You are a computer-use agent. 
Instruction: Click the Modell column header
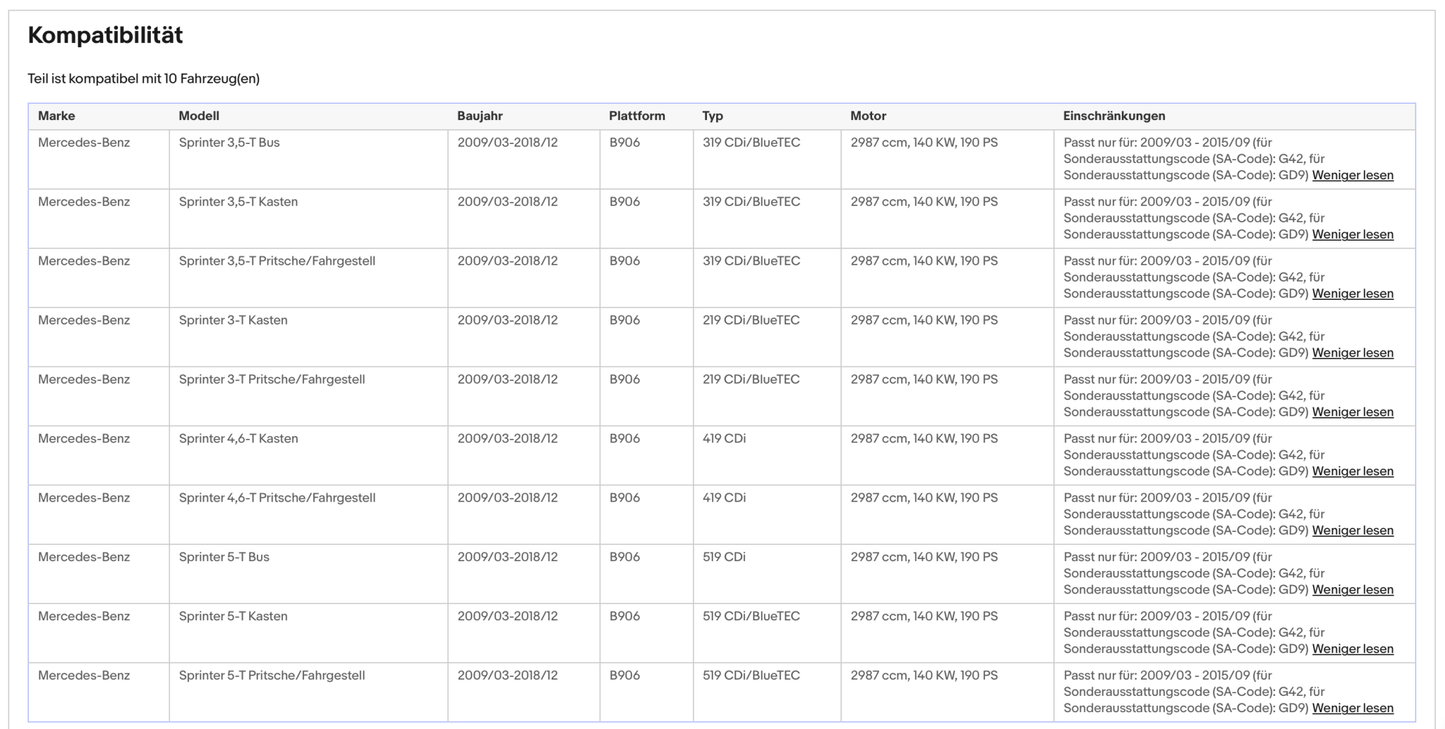(x=198, y=116)
